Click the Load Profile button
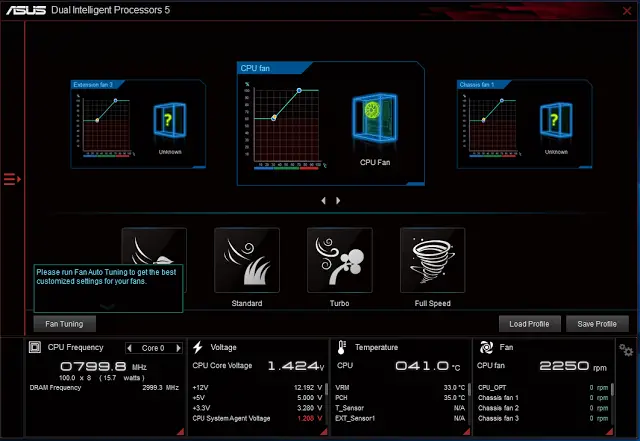Screen dimensions: 640x441 point(529,324)
